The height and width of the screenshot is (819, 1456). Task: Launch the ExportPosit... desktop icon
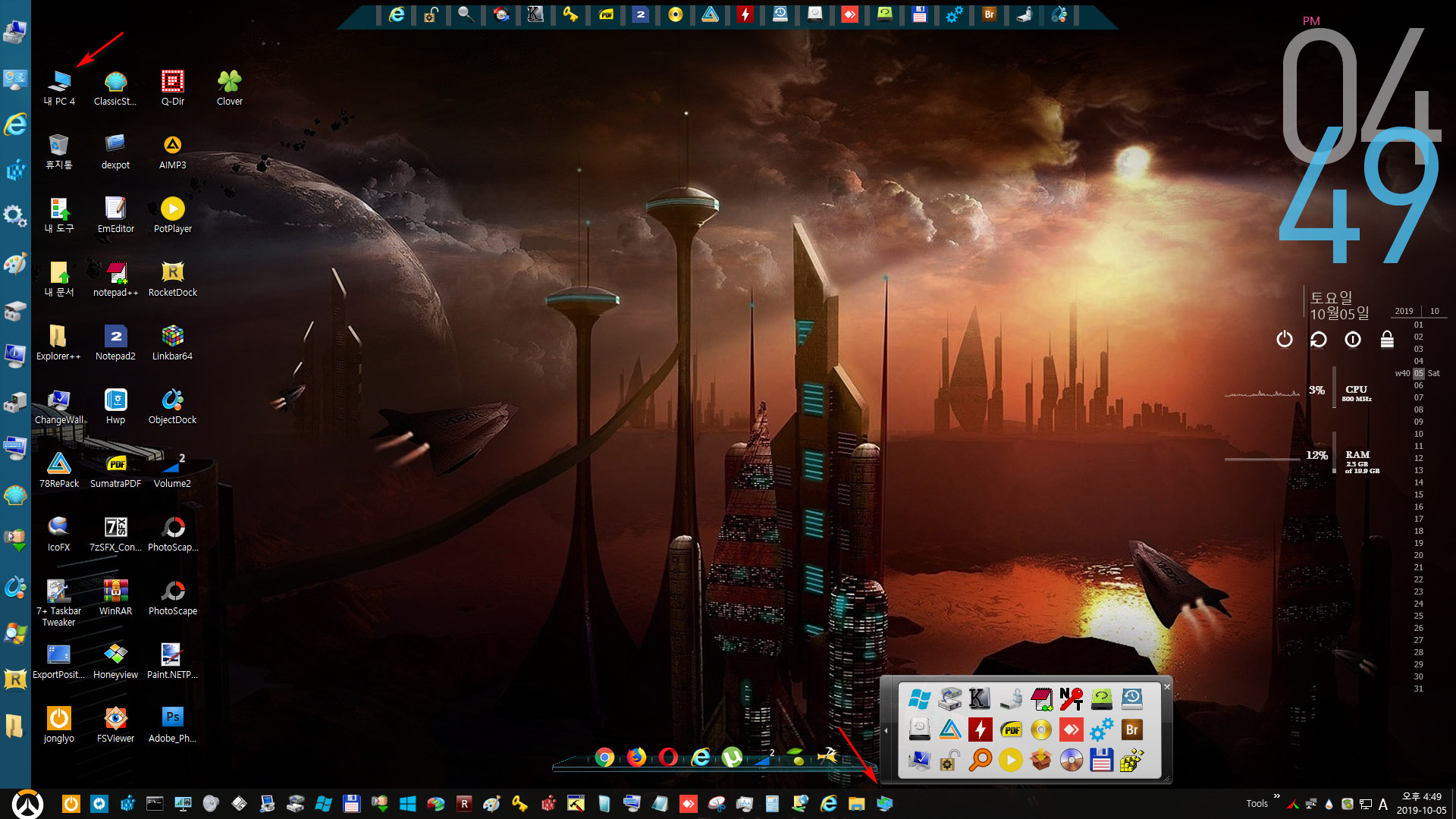pos(58,661)
